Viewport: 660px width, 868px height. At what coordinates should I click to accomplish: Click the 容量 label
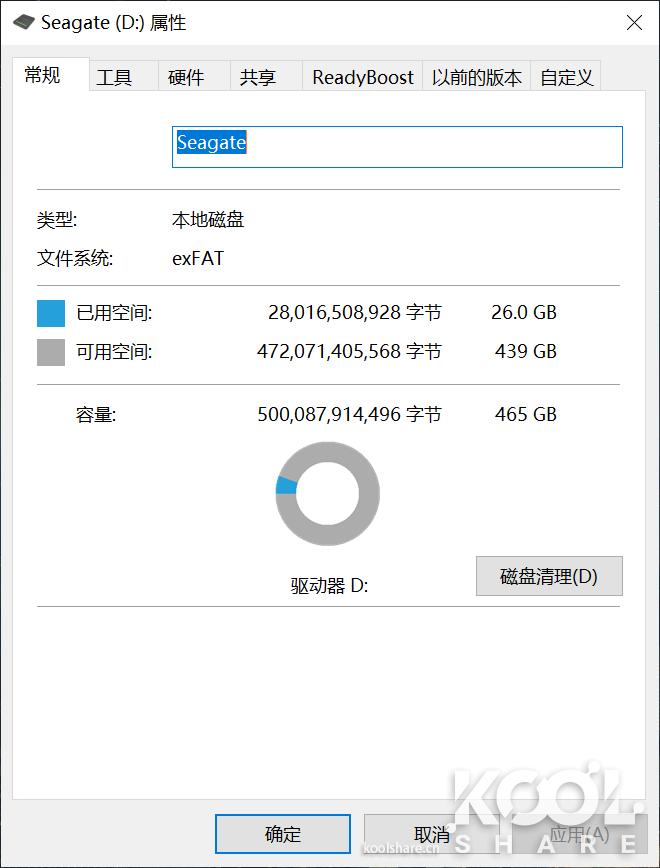(96, 415)
